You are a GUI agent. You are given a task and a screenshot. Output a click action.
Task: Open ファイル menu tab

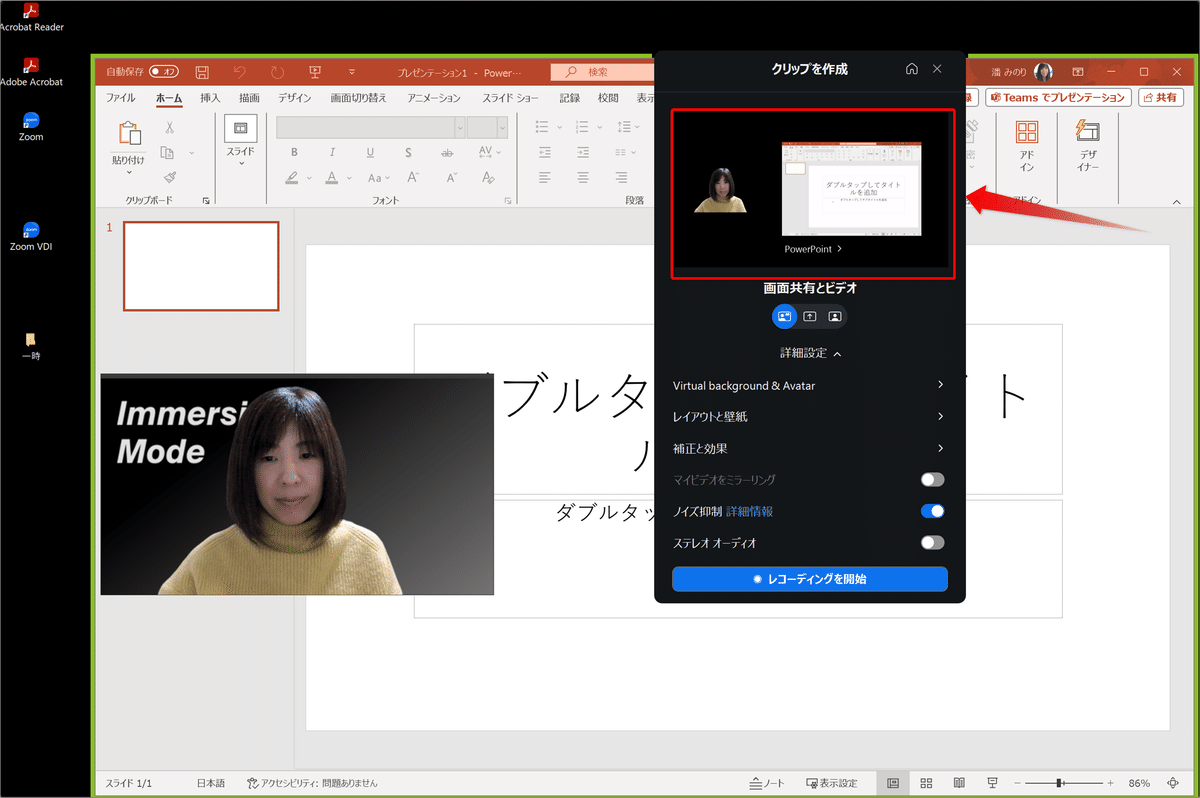pyautogui.click(x=121, y=98)
